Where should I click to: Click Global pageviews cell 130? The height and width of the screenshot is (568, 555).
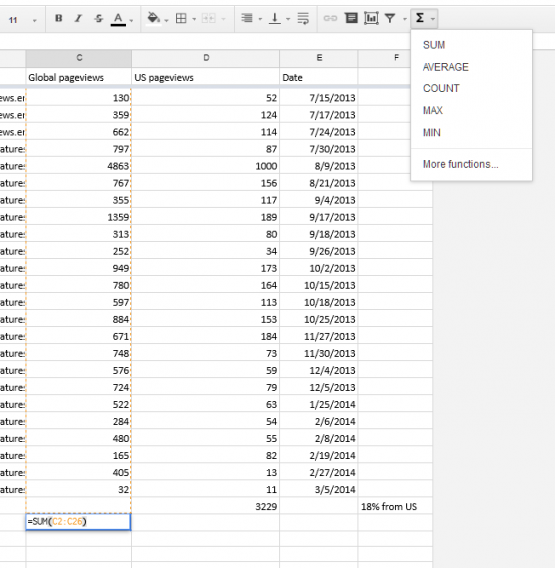click(x=79, y=98)
